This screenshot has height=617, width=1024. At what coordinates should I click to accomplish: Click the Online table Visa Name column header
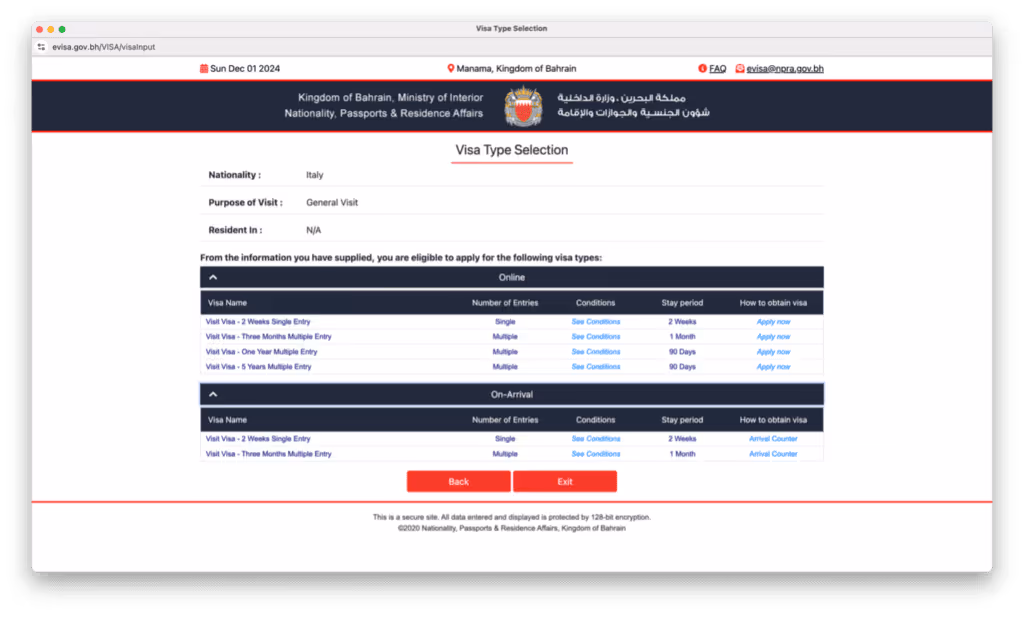click(x=227, y=303)
